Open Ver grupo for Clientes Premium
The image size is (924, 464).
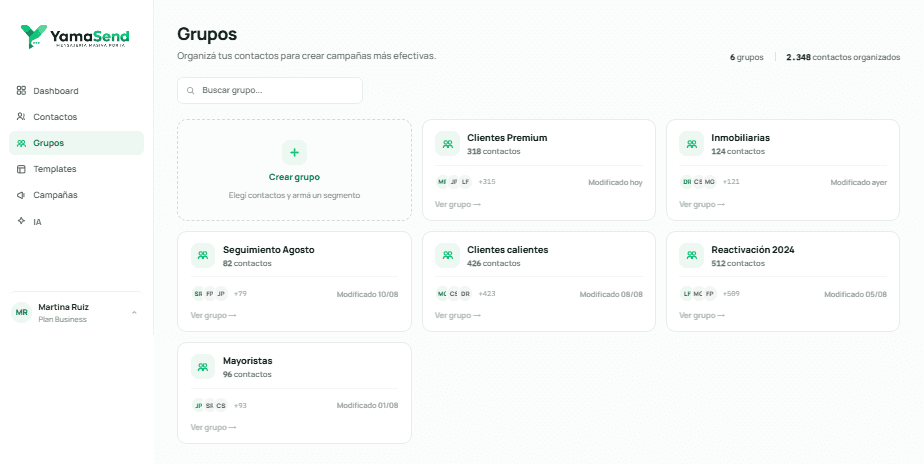[x=458, y=204]
